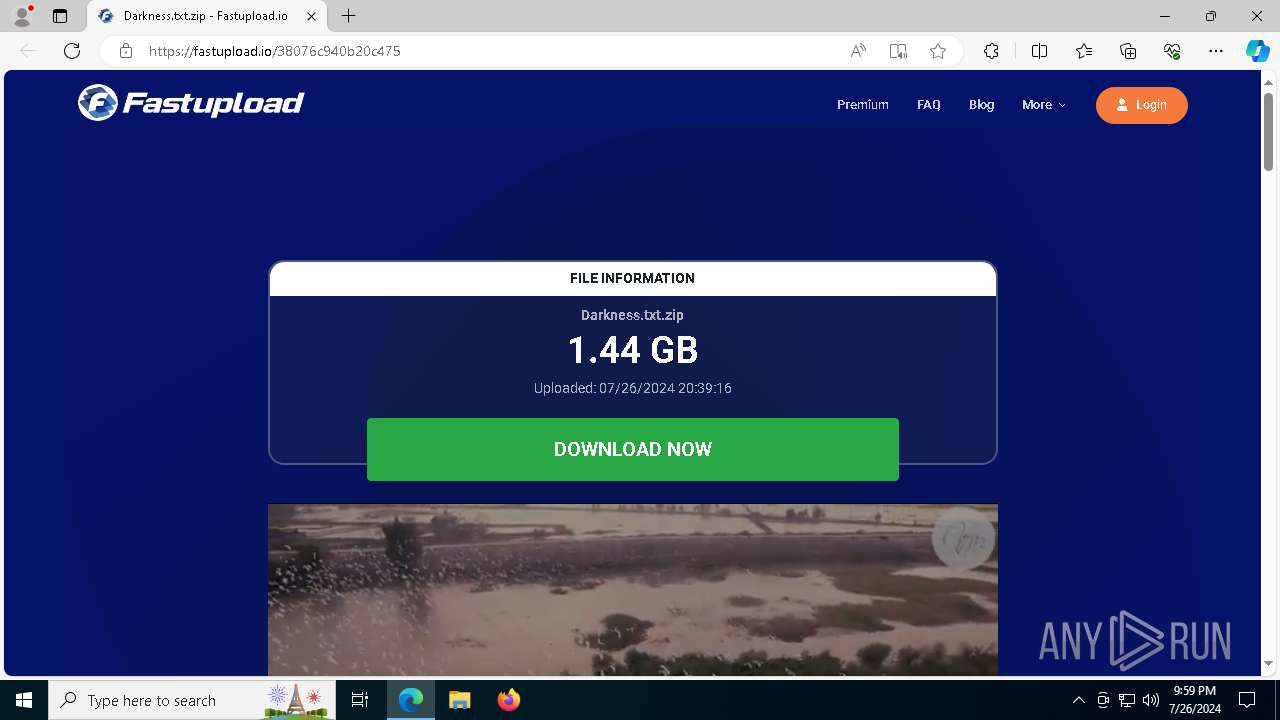Screen dimensions: 1280x720
Task: Open network status tray icon
Action: [1127, 700]
